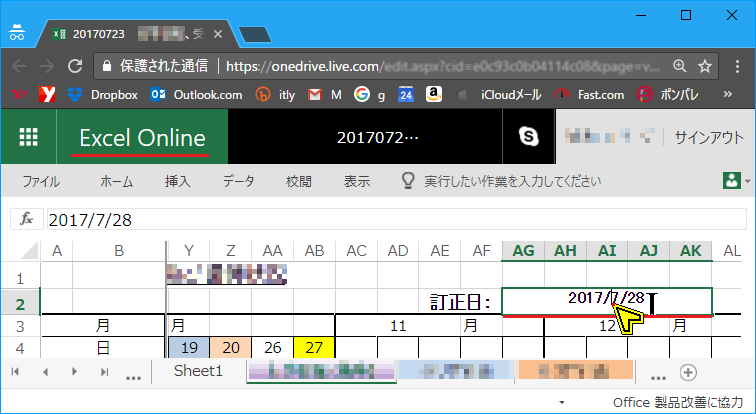Screen dimensions: 756x414
Task: Step to next sheet tab
Action: (74, 372)
